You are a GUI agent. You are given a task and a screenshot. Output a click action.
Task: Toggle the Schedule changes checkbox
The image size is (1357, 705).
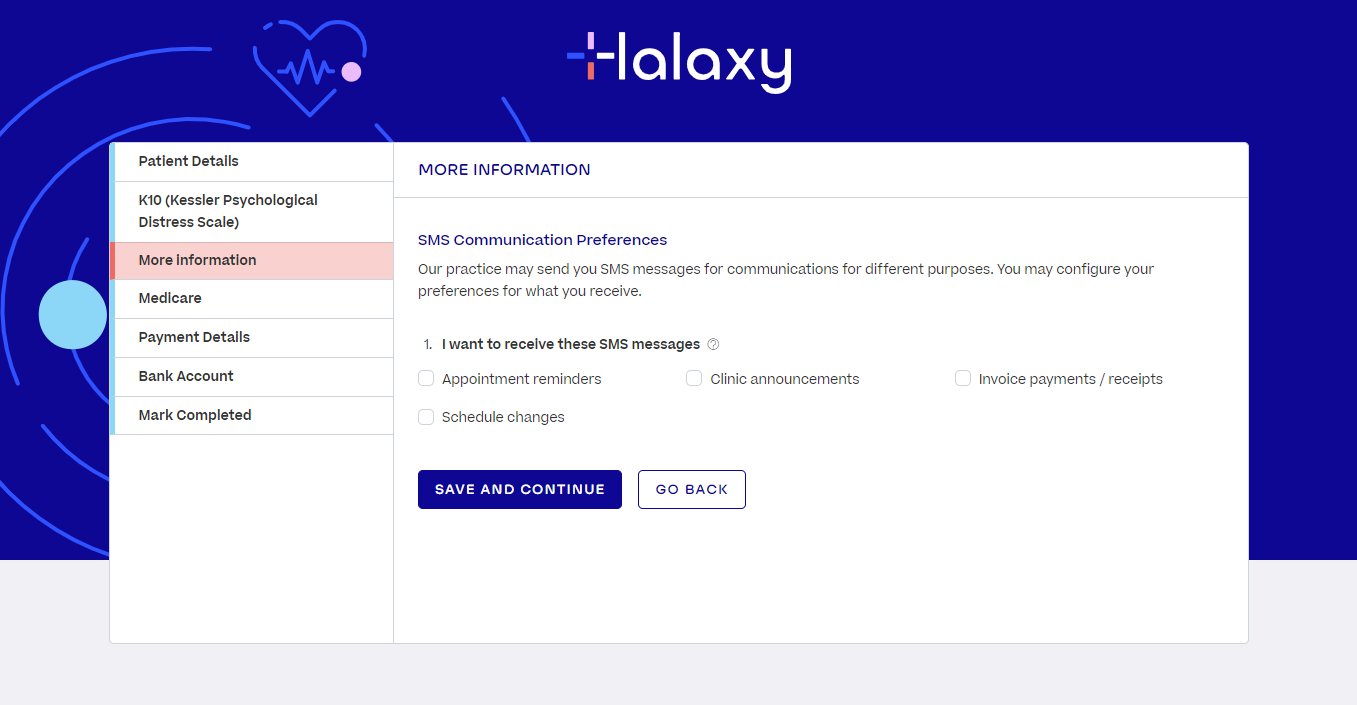click(426, 416)
